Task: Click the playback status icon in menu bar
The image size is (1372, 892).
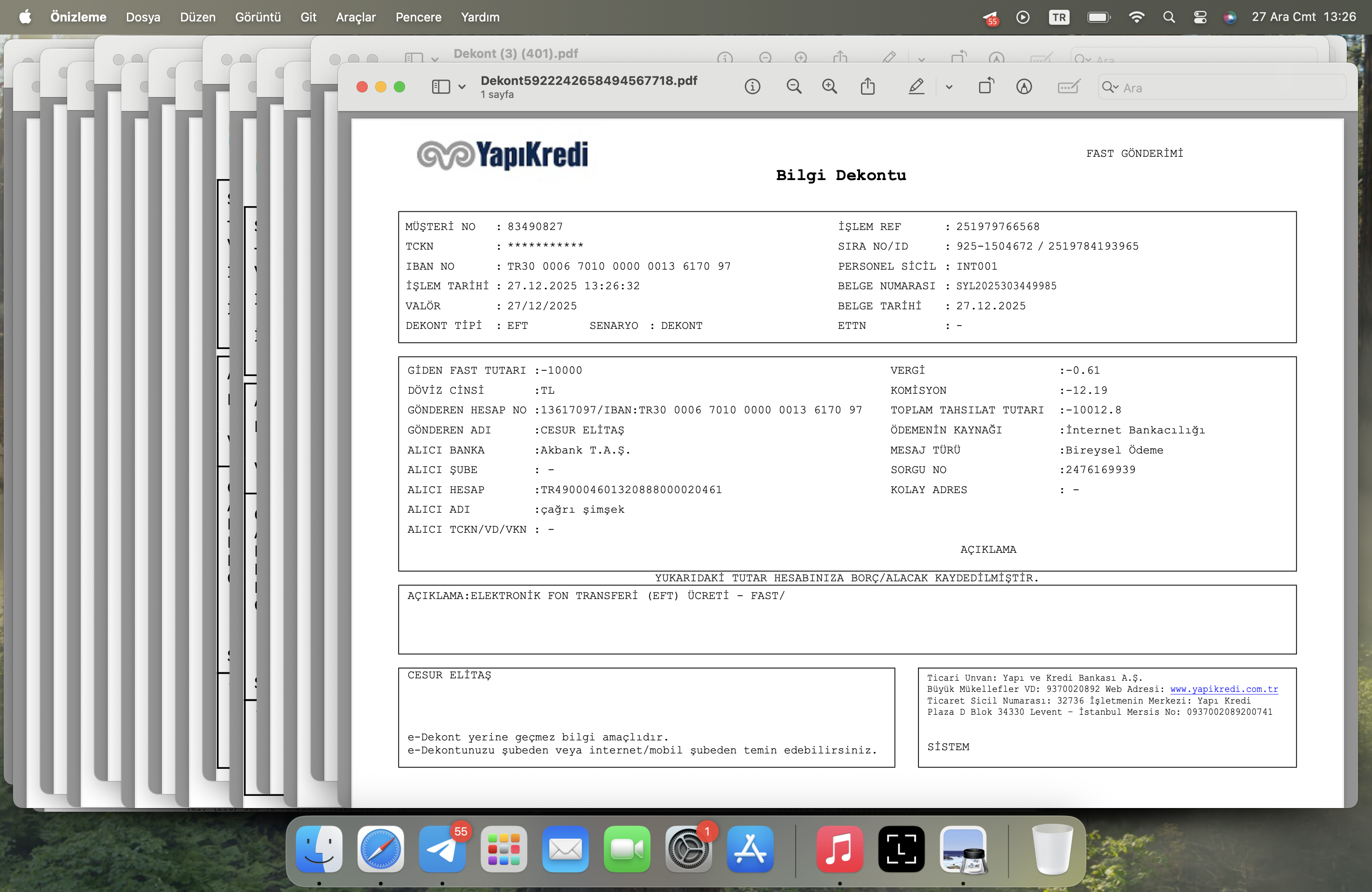Action: [x=1022, y=17]
